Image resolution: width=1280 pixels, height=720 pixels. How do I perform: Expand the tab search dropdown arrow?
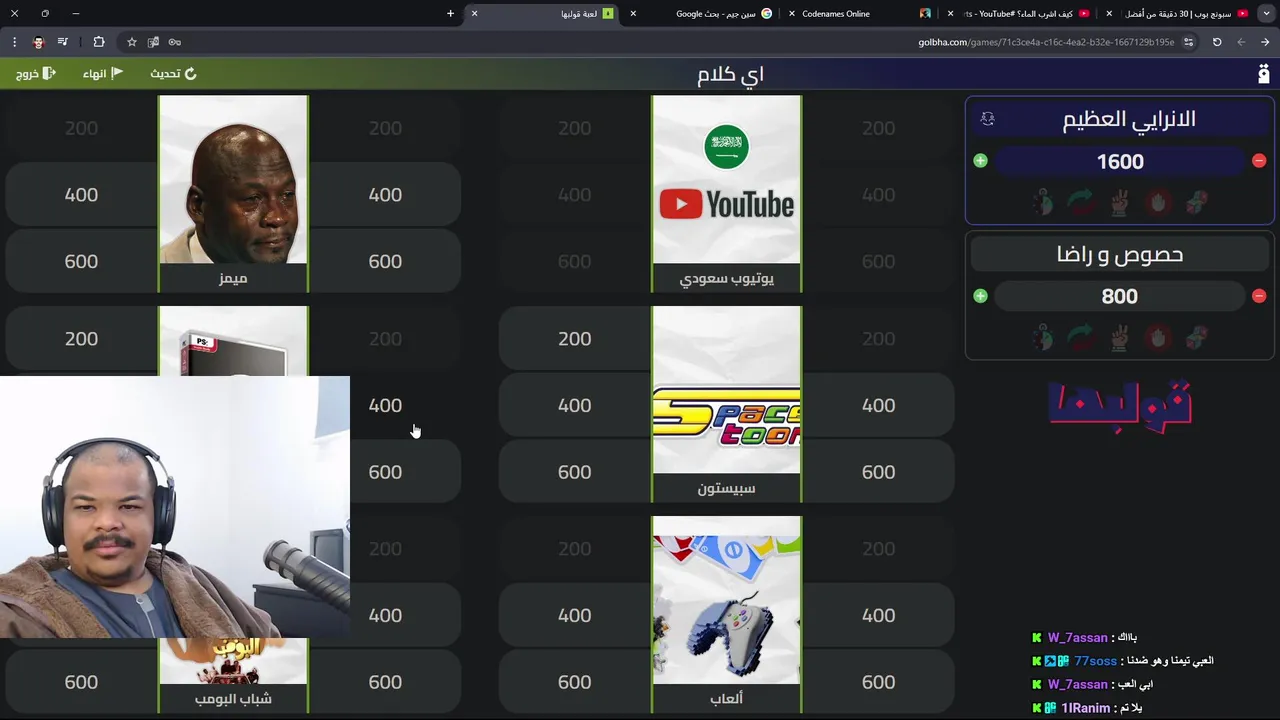[x=1265, y=13]
